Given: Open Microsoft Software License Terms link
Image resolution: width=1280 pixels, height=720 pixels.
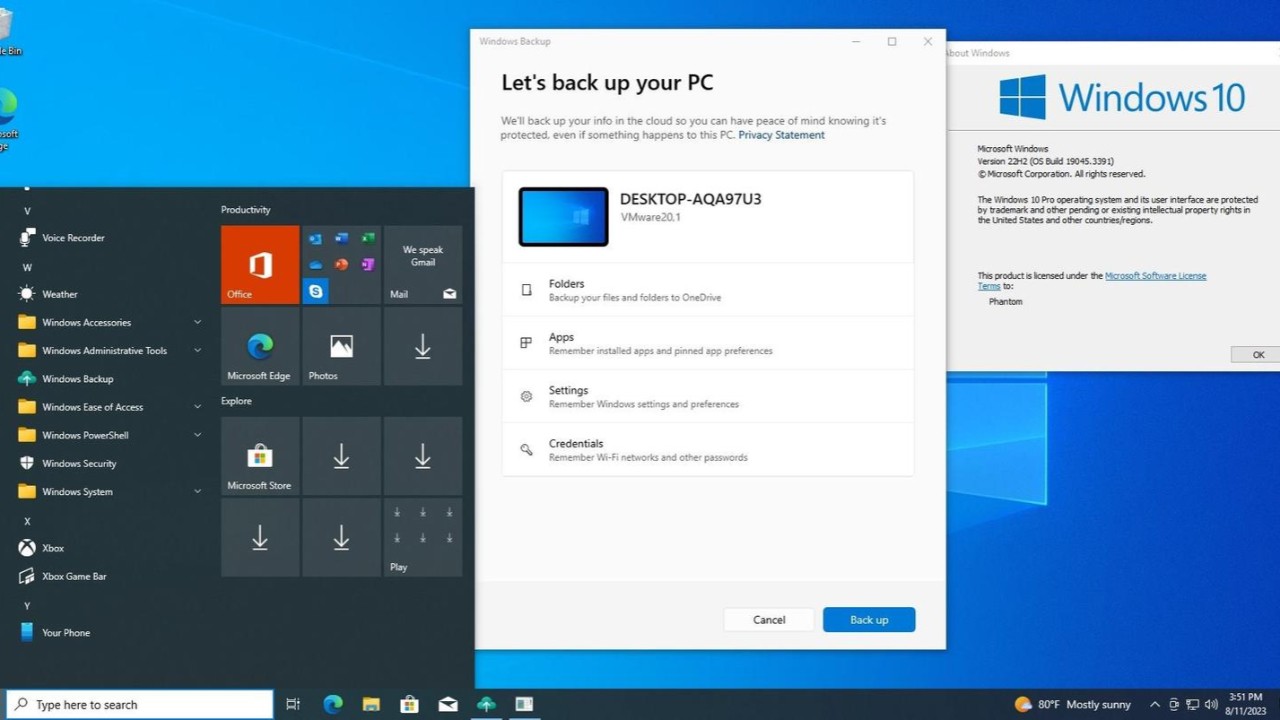Looking at the screenshot, I should (1155, 276).
